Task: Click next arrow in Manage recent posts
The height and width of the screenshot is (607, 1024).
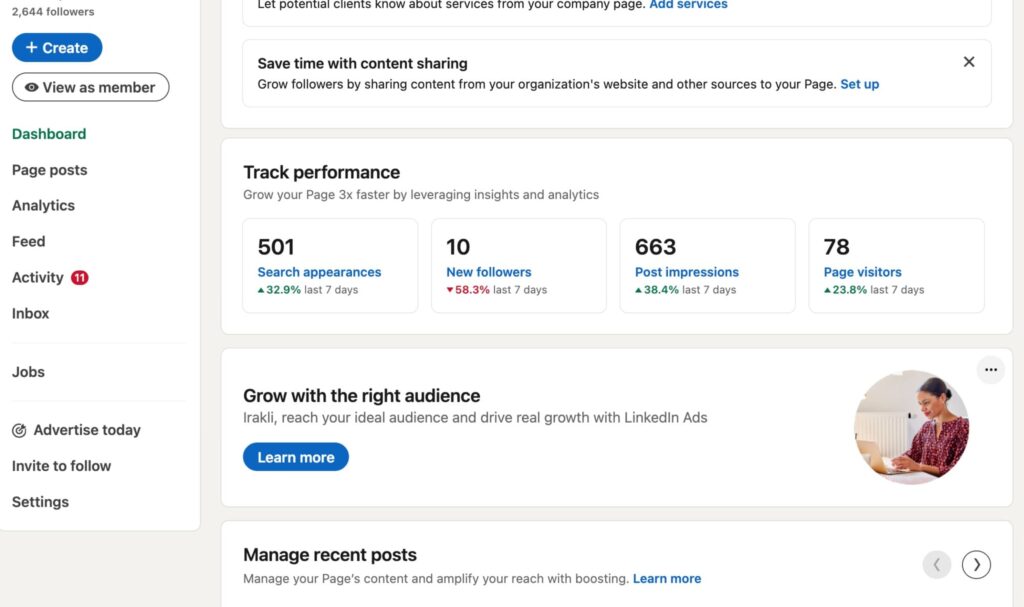Action: pyautogui.click(x=976, y=565)
